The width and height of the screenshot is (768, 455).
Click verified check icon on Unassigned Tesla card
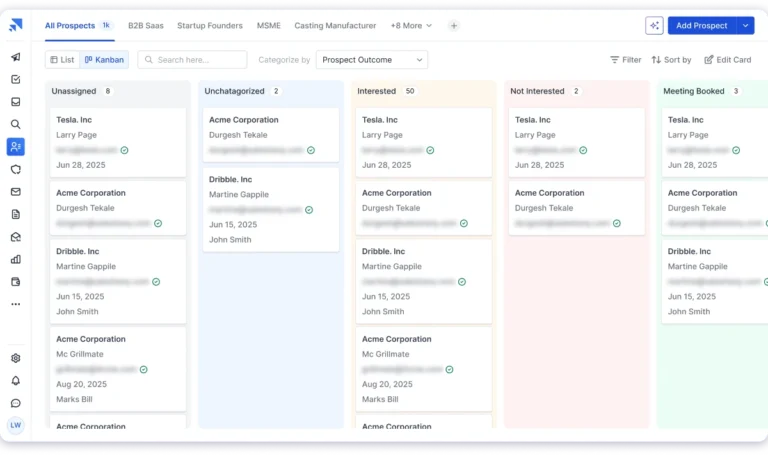[124, 150]
